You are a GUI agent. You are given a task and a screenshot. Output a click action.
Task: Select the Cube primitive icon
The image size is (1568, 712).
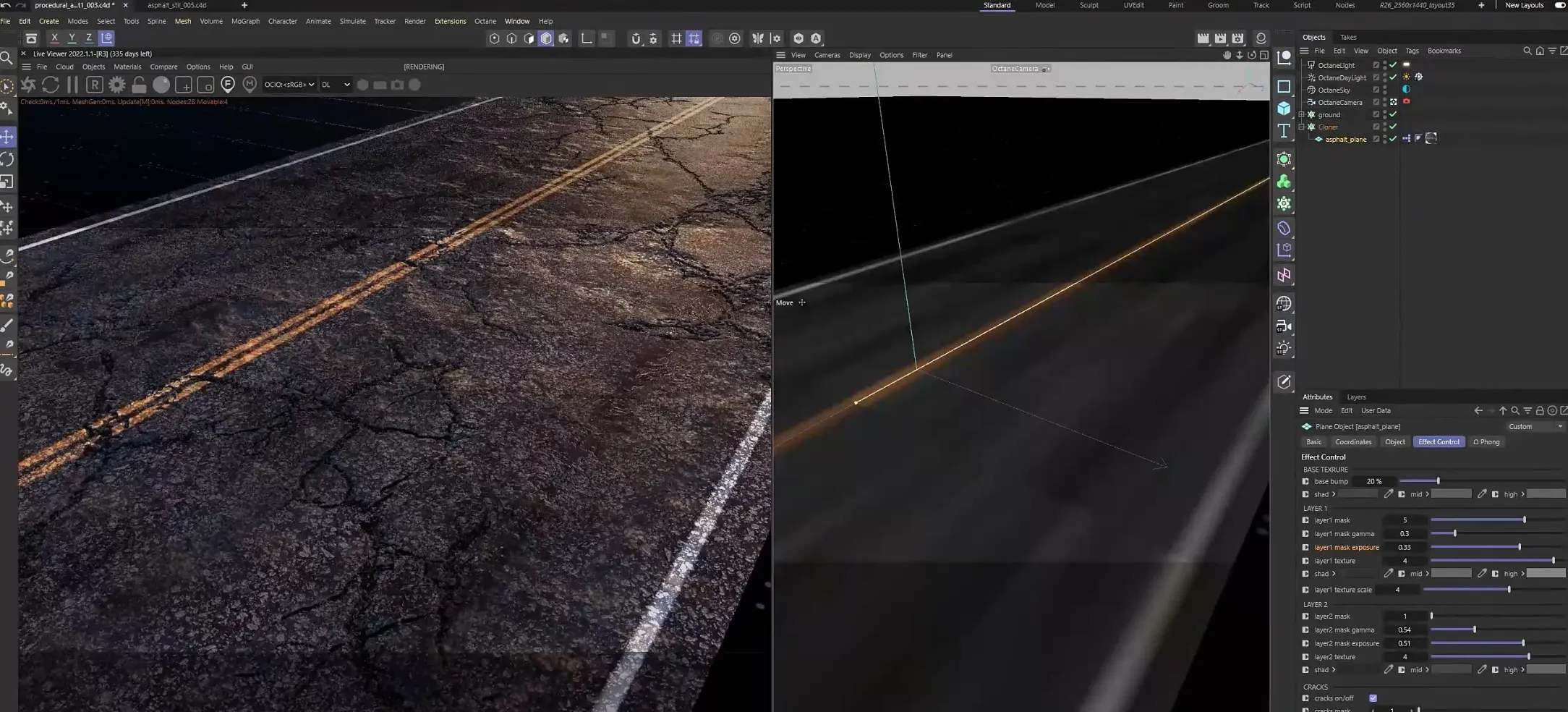tap(1284, 109)
